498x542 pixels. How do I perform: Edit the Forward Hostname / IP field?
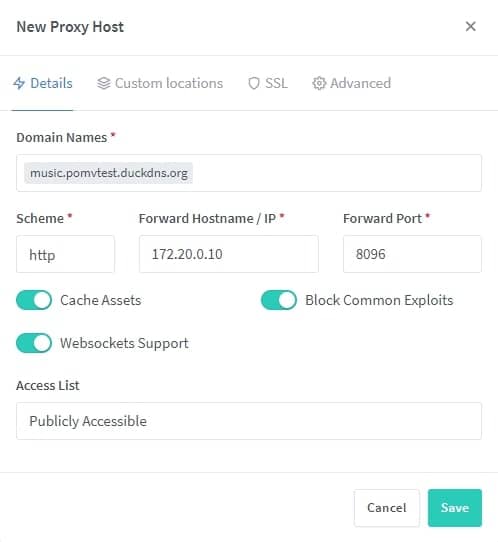(229, 254)
